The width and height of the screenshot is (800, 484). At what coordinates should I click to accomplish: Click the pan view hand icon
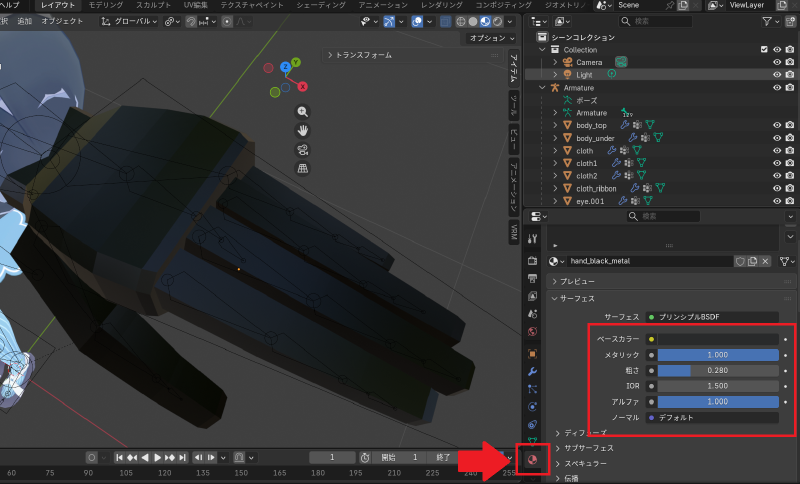[303, 131]
